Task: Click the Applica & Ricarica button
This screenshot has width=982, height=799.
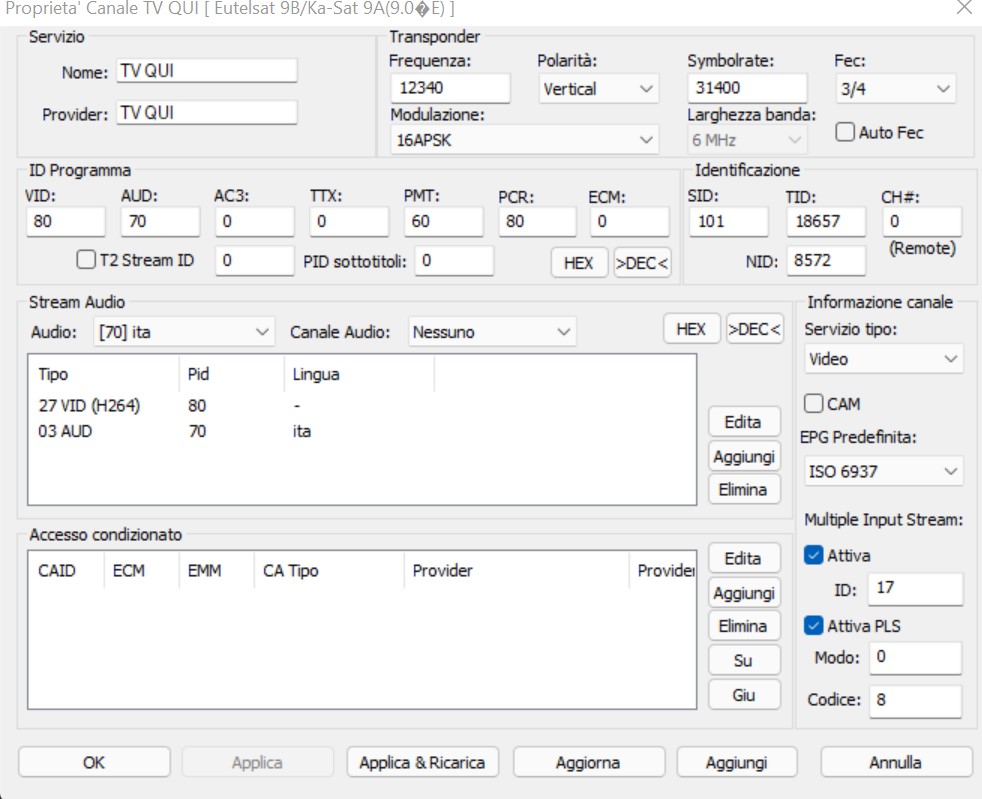Action: [423, 762]
